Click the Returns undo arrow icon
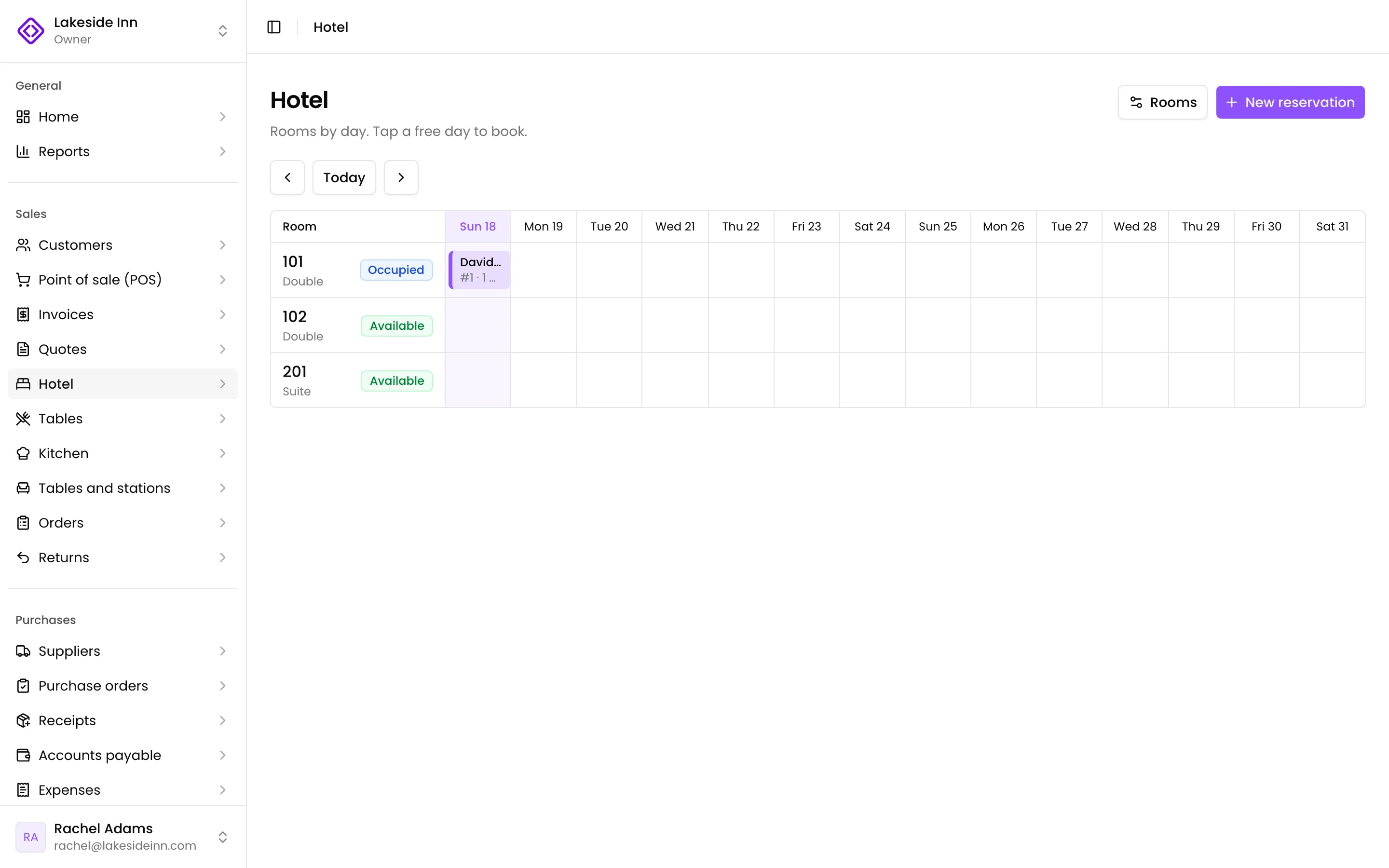1389x868 pixels. (x=23, y=557)
